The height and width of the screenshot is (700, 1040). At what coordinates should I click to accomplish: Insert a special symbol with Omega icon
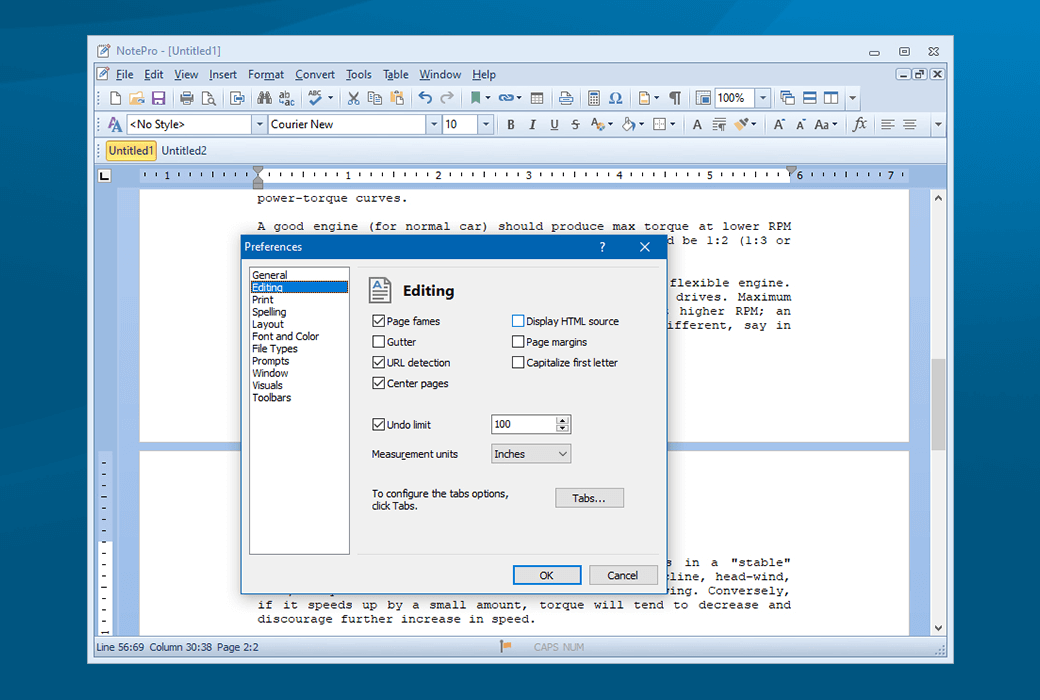pos(616,98)
